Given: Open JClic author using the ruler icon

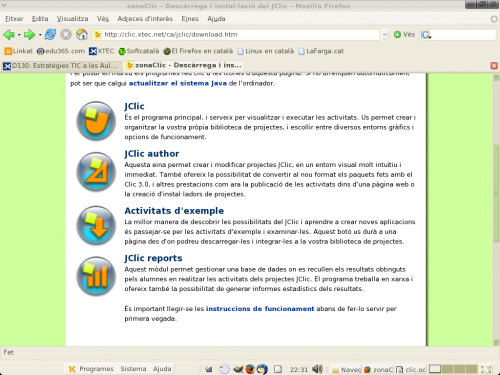Looking at the screenshot, I should click(x=96, y=171).
